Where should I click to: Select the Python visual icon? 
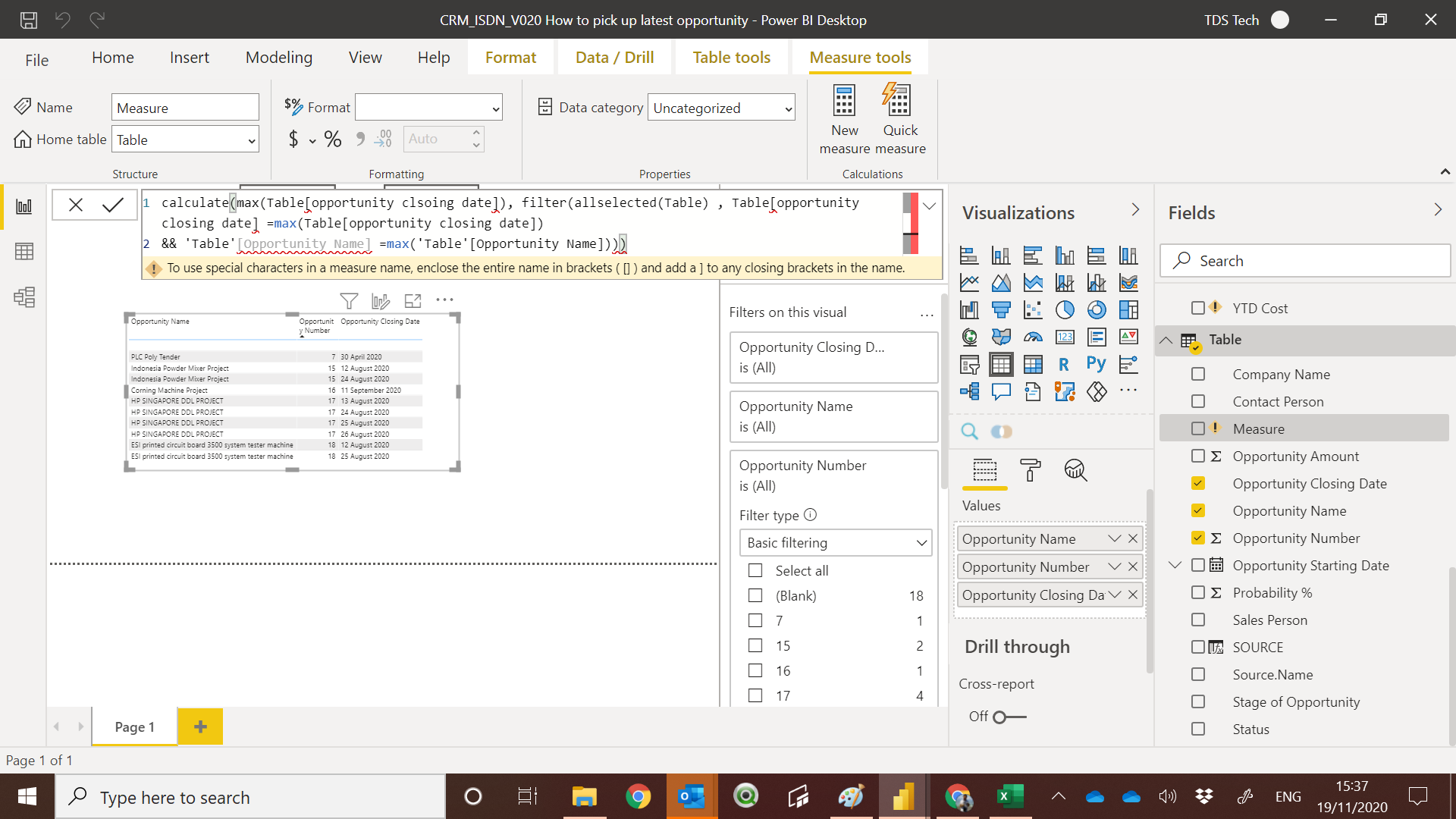pos(1097,364)
